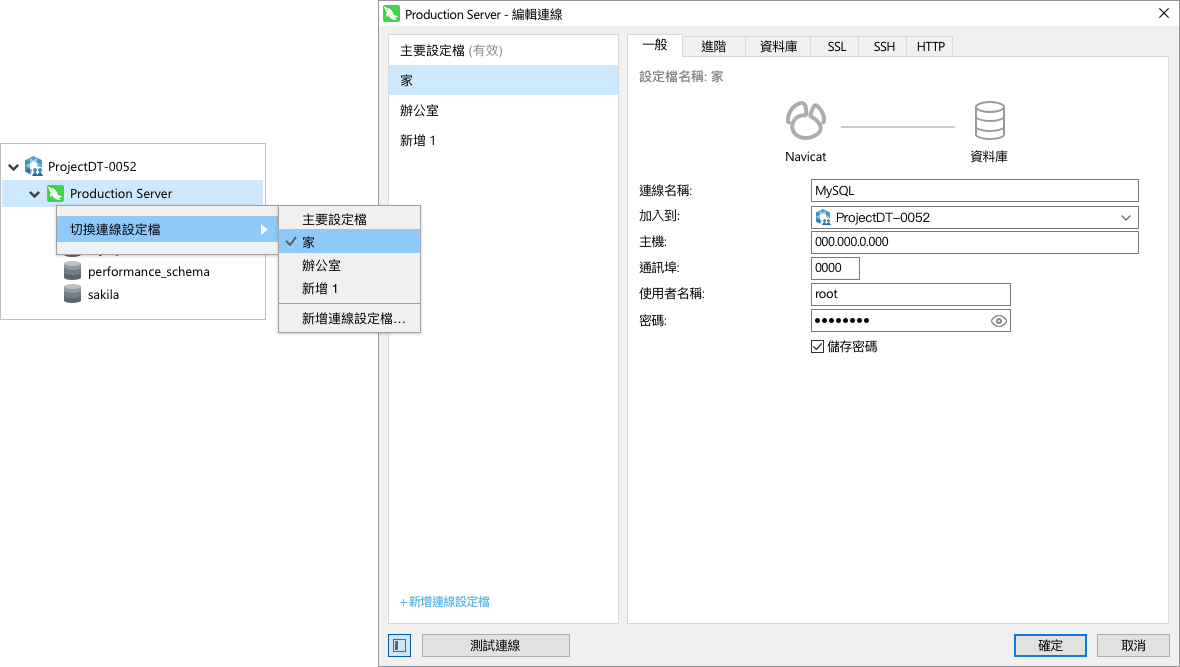Select the sakila database in tree
1180x667 pixels.
103,294
